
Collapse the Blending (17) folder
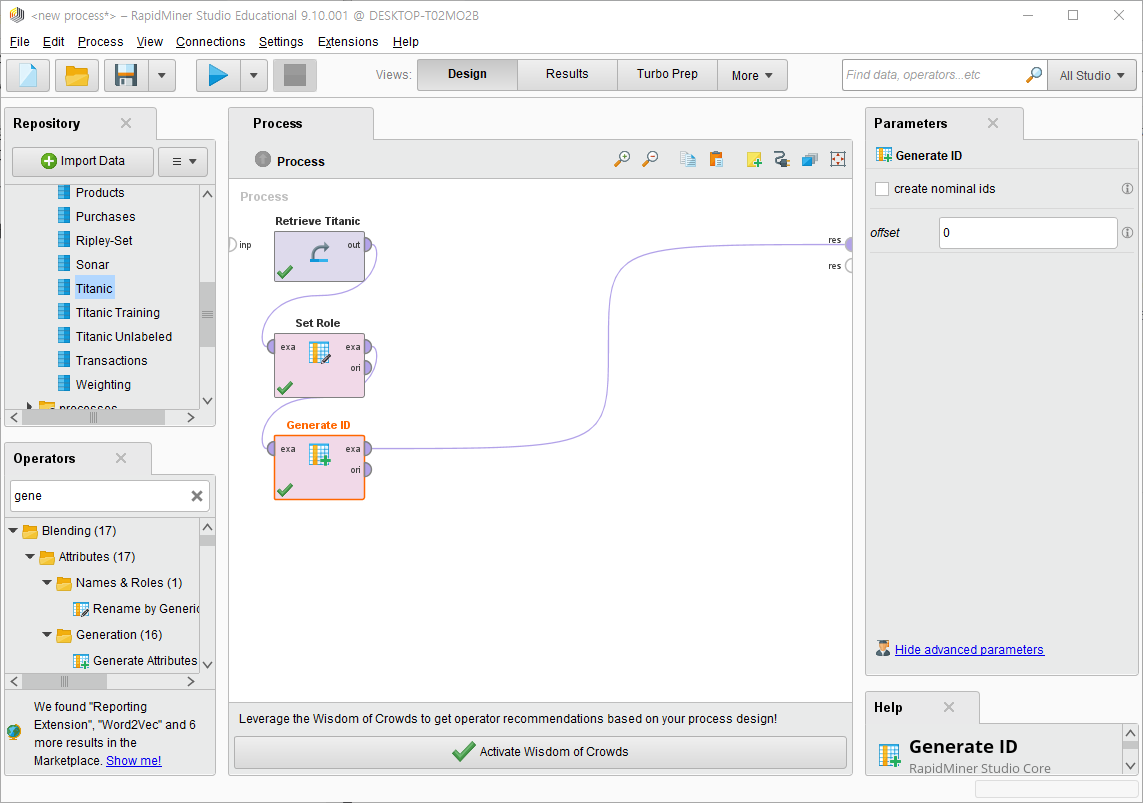coord(13,530)
